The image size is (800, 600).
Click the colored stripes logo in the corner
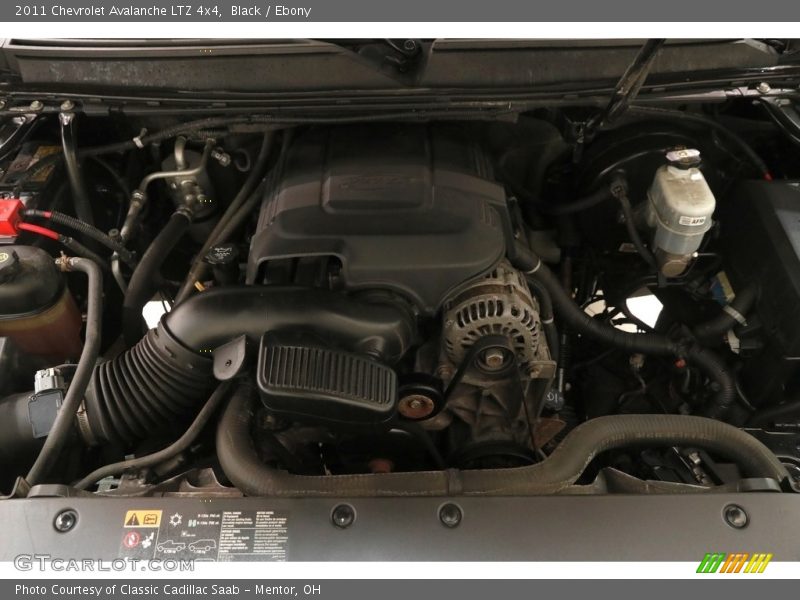point(734,563)
